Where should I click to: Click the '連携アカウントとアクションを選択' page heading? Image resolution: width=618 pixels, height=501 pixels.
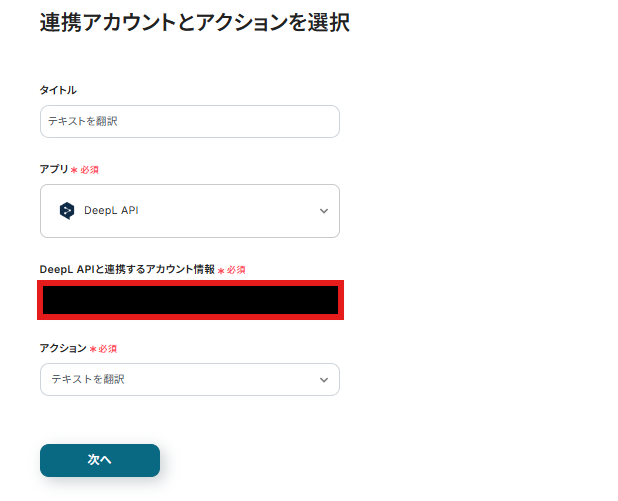pos(194,22)
